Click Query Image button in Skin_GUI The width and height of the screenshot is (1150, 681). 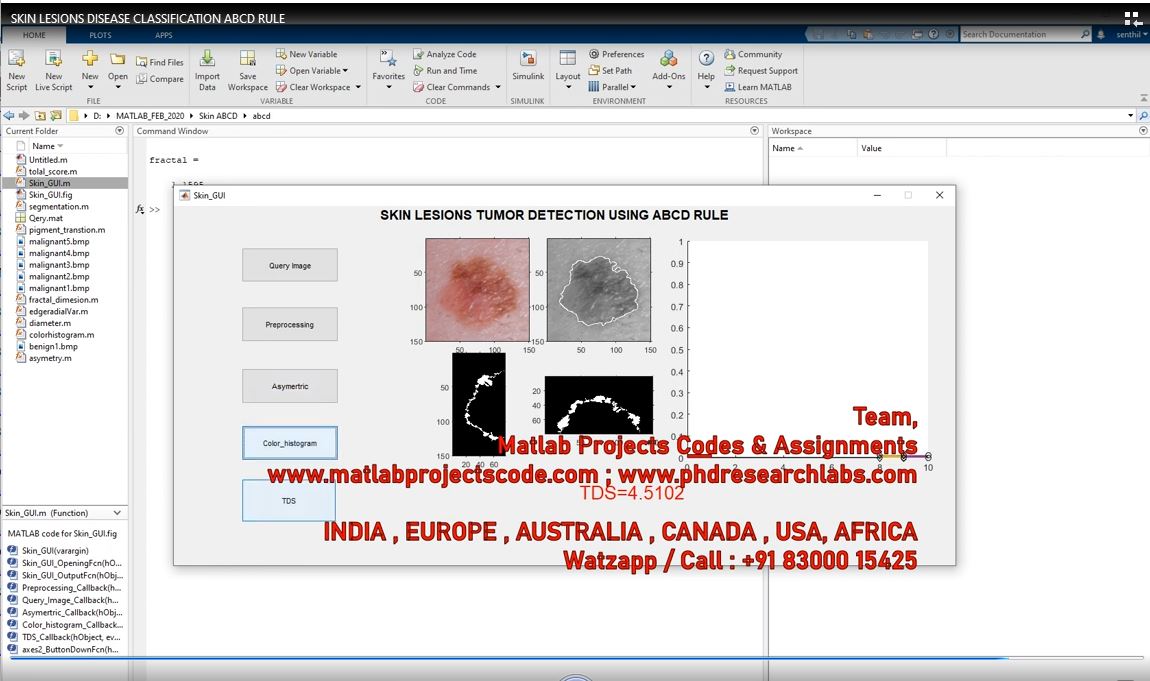pyautogui.click(x=290, y=265)
